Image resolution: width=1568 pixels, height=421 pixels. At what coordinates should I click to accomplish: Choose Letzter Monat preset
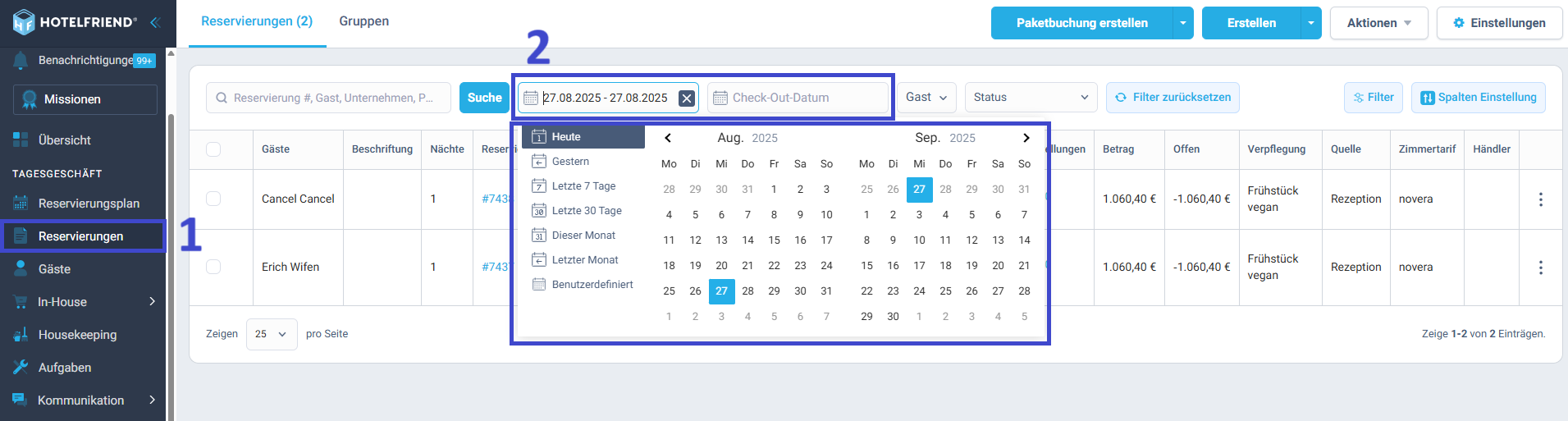click(583, 260)
